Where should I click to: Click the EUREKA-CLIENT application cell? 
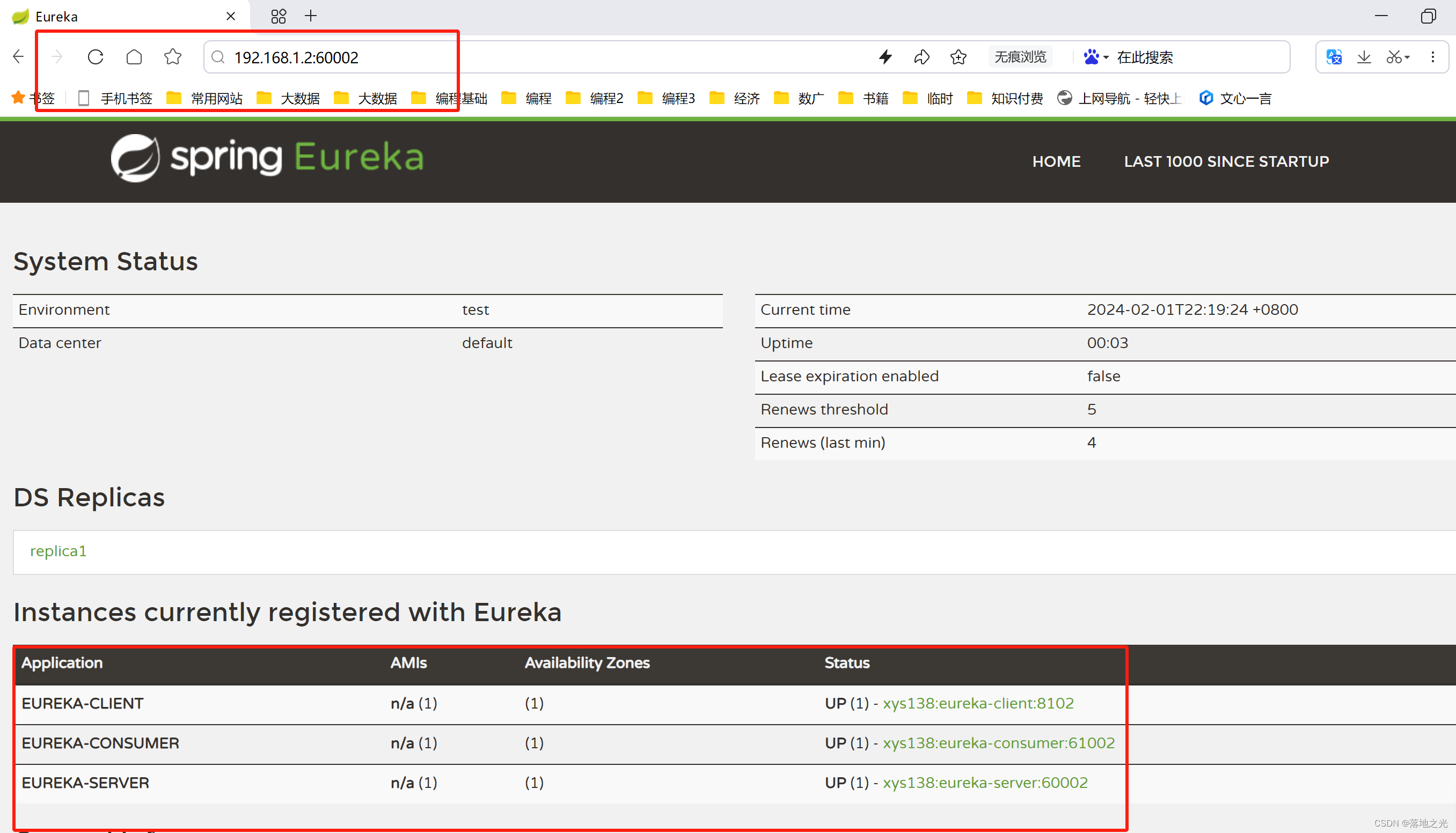coord(83,703)
